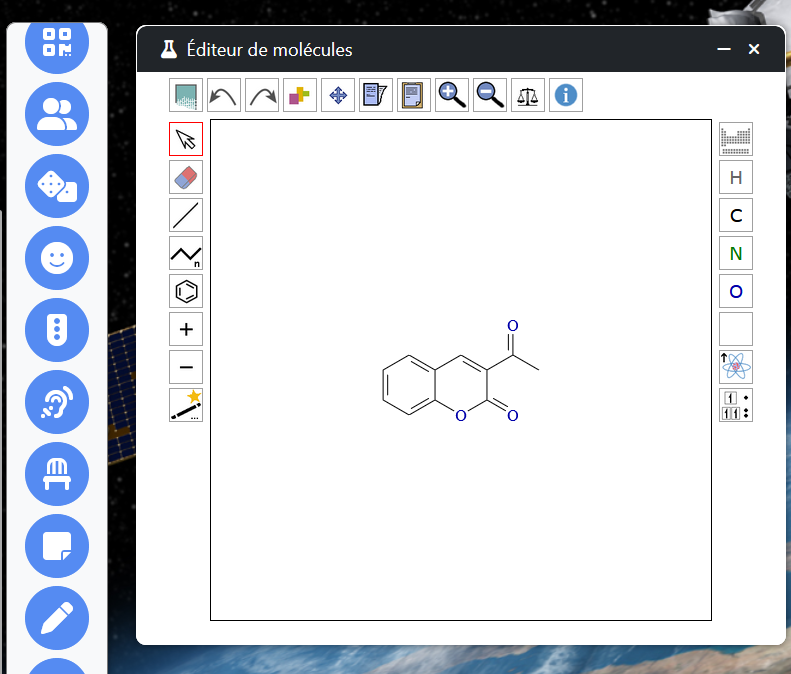The image size is (791, 674).
Task: Choose the single bond line tool
Action: pos(186,215)
